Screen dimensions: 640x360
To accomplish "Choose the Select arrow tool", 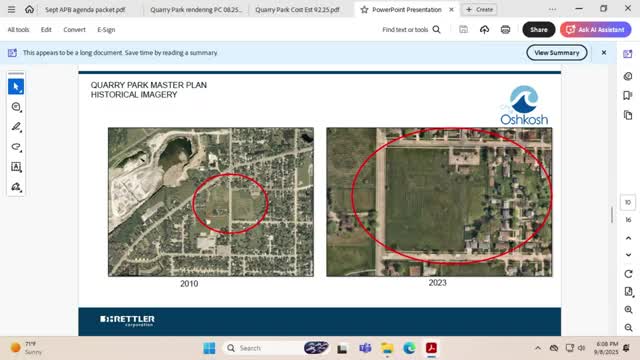I will (x=16, y=87).
